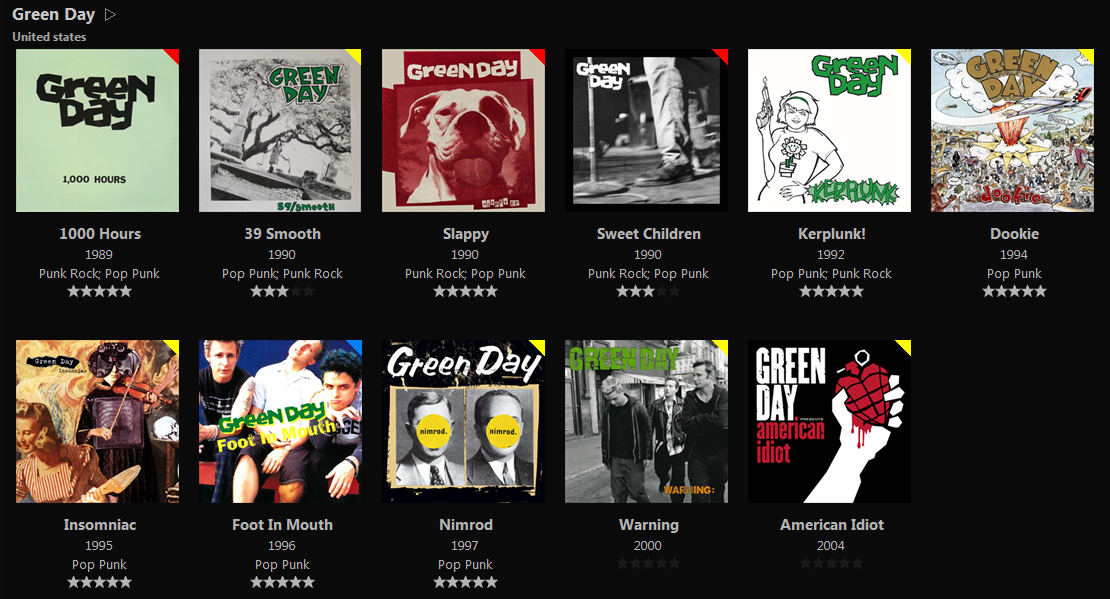Click the Dookie album title text
Viewport: 1110px width, 599px height.
[1014, 234]
